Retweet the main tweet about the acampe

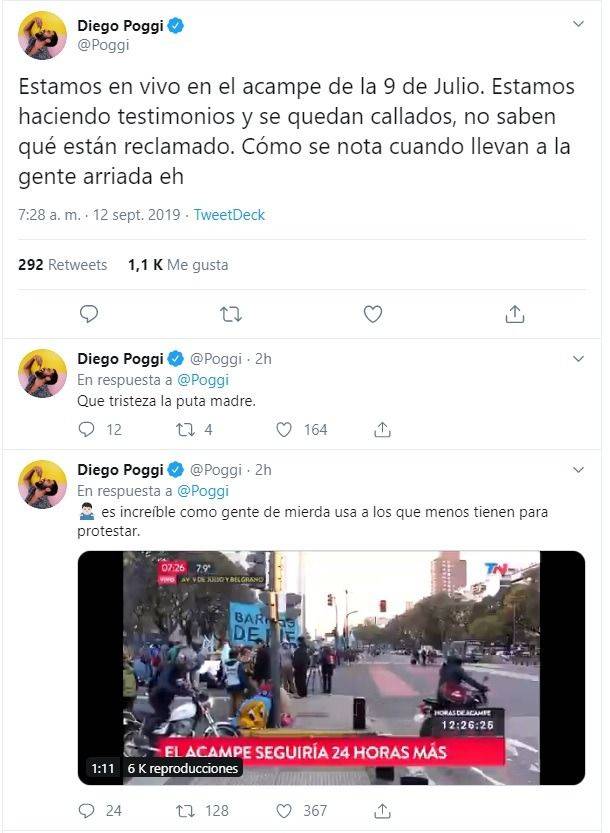pyautogui.click(x=231, y=314)
